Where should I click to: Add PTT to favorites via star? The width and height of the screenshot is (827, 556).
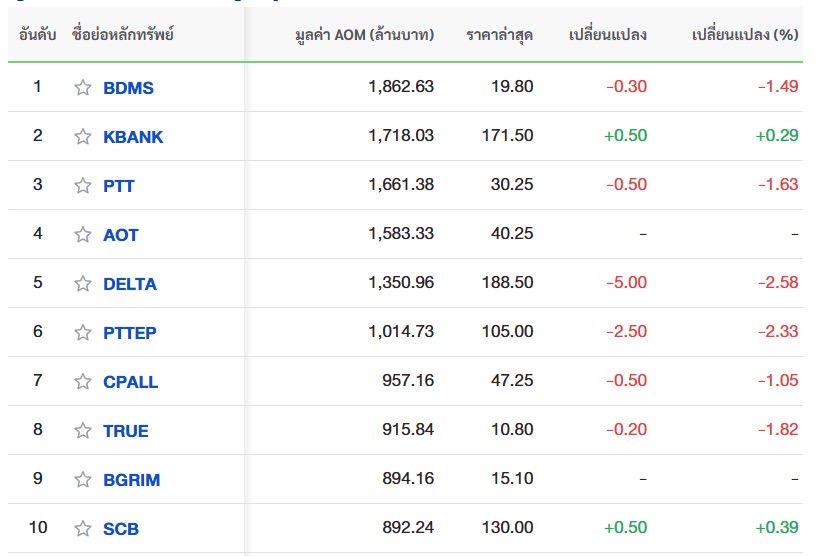pyautogui.click(x=83, y=185)
